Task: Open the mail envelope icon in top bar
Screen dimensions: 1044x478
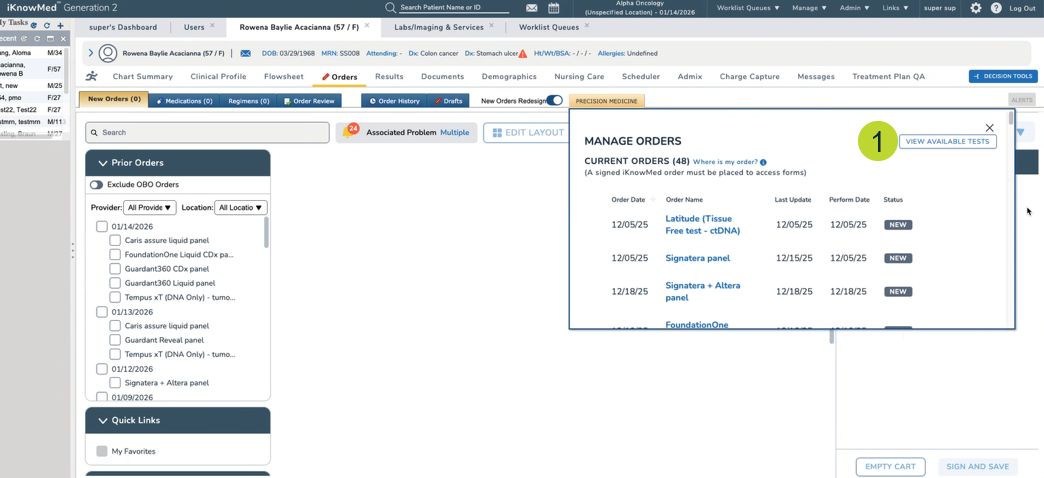Action: (532, 8)
